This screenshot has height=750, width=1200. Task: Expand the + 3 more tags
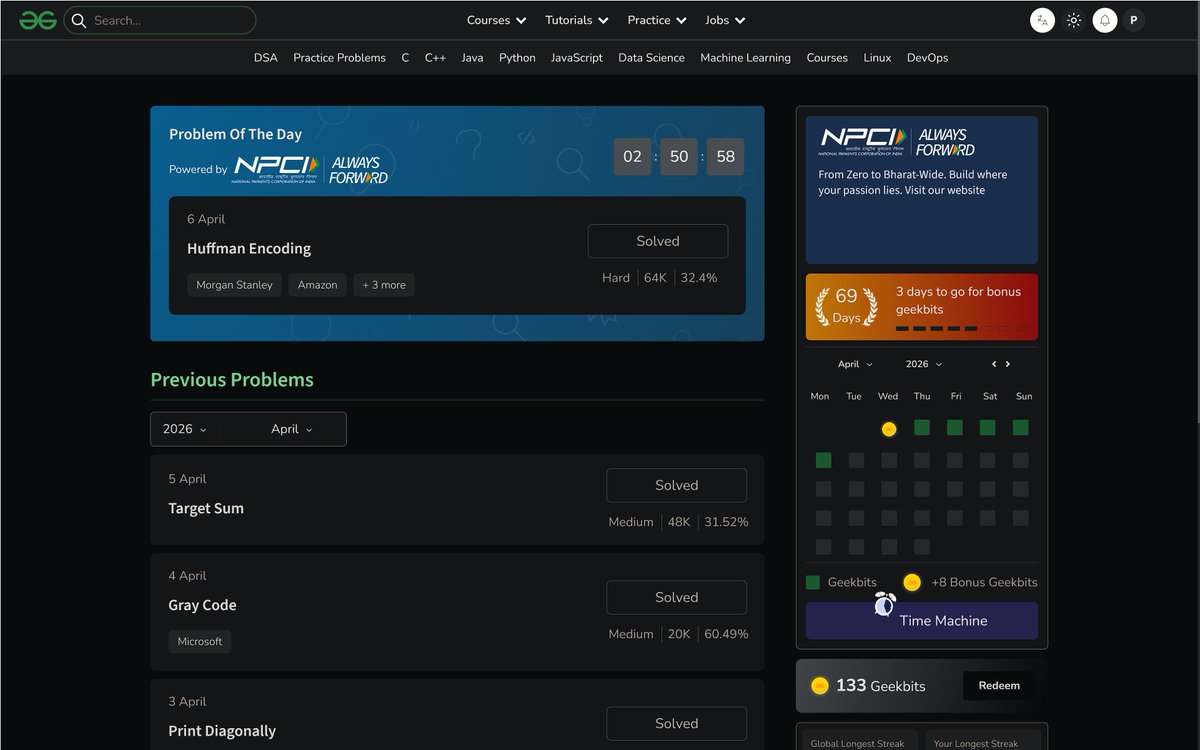[x=384, y=285]
